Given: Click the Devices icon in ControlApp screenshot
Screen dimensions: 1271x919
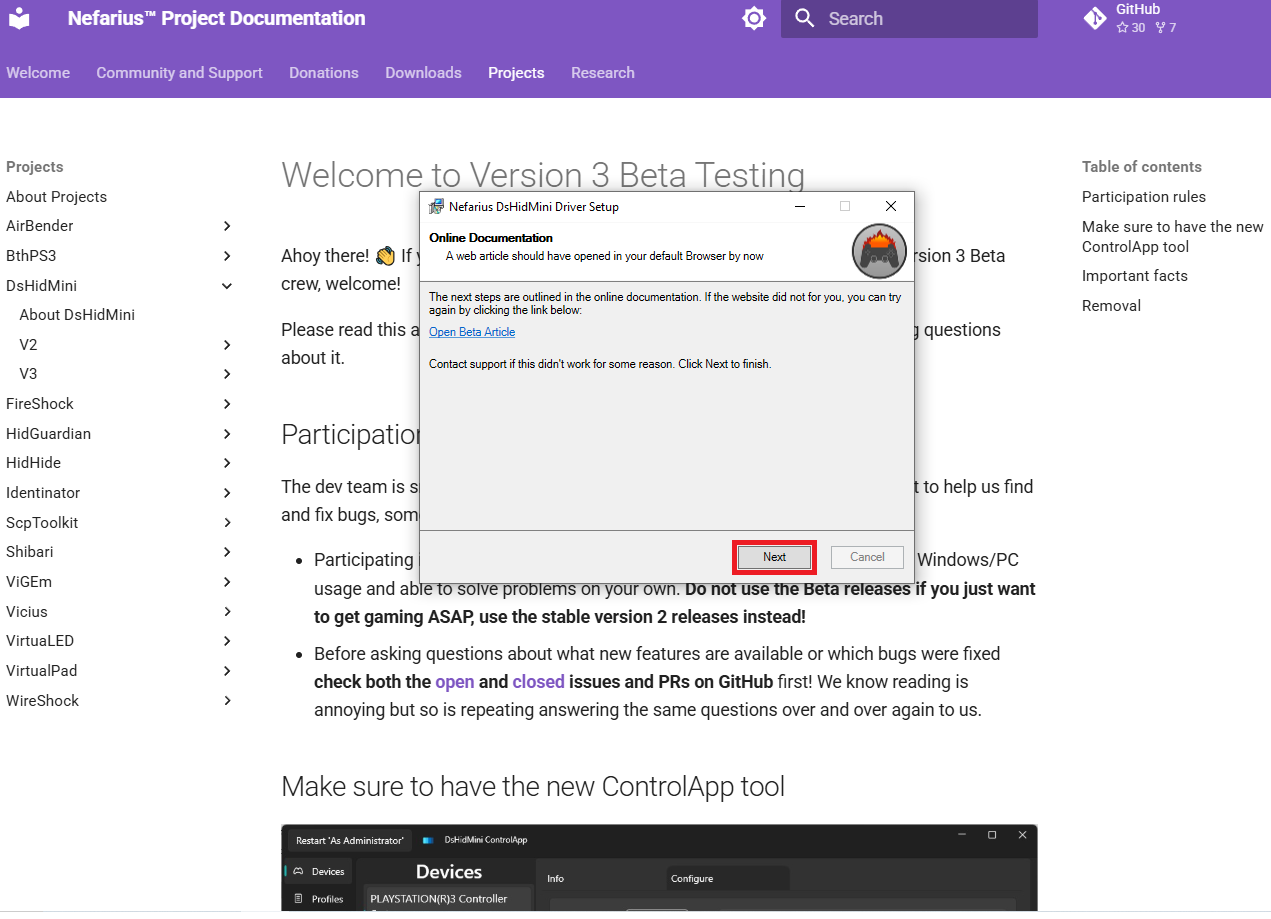Looking at the screenshot, I should pyautogui.click(x=298, y=871).
